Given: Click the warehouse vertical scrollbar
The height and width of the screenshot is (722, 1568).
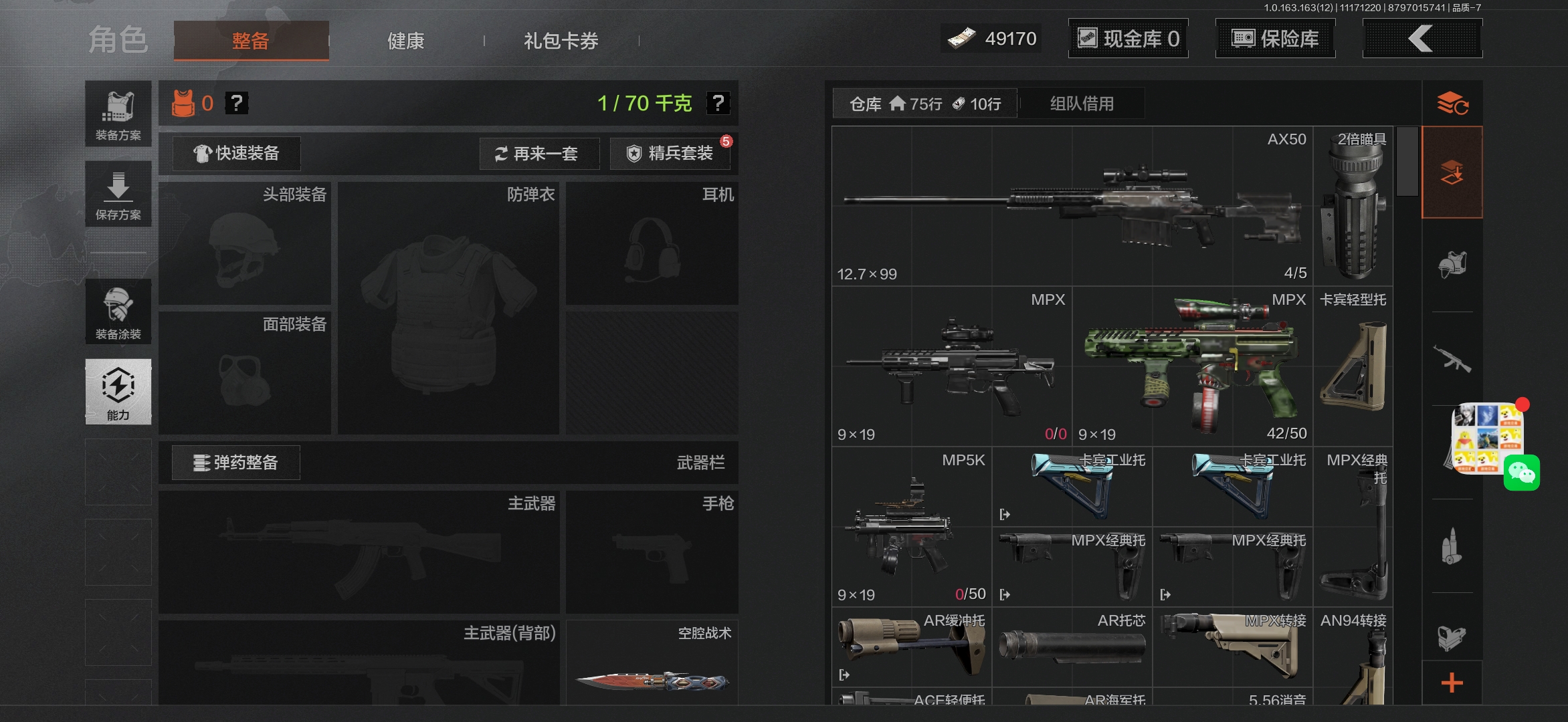Looking at the screenshot, I should tap(1407, 162).
